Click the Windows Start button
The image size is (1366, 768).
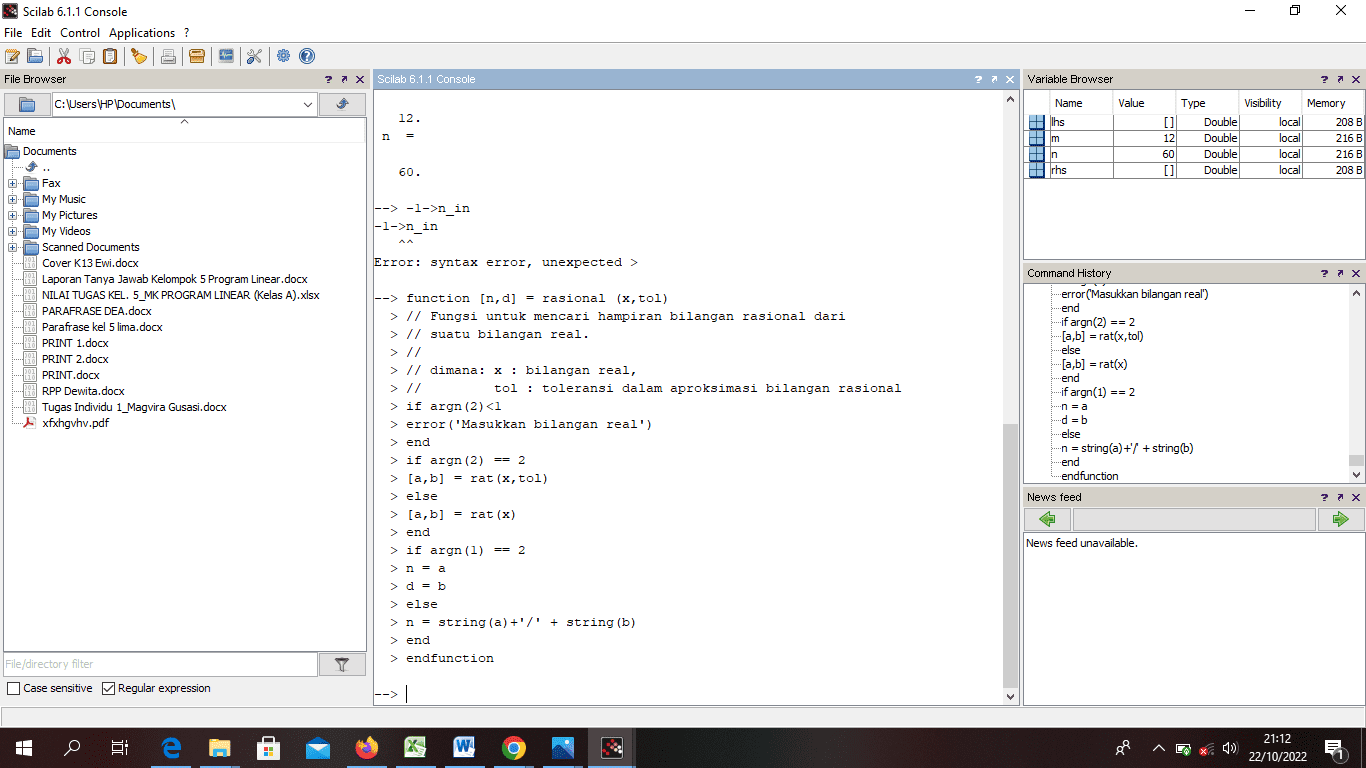(24, 747)
